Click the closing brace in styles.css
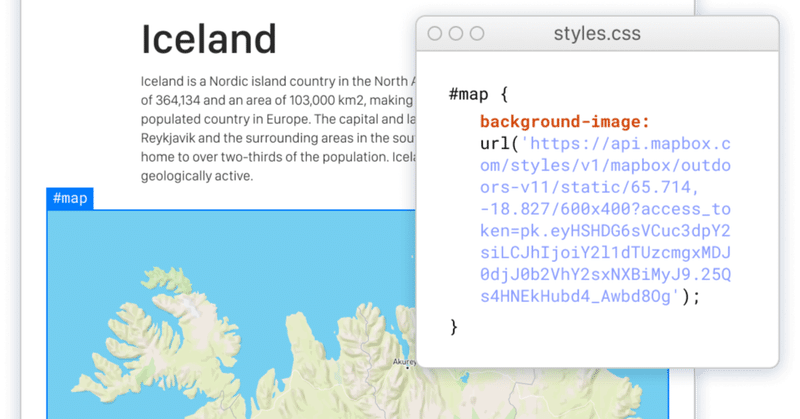The width and height of the screenshot is (800, 419). (x=454, y=327)
